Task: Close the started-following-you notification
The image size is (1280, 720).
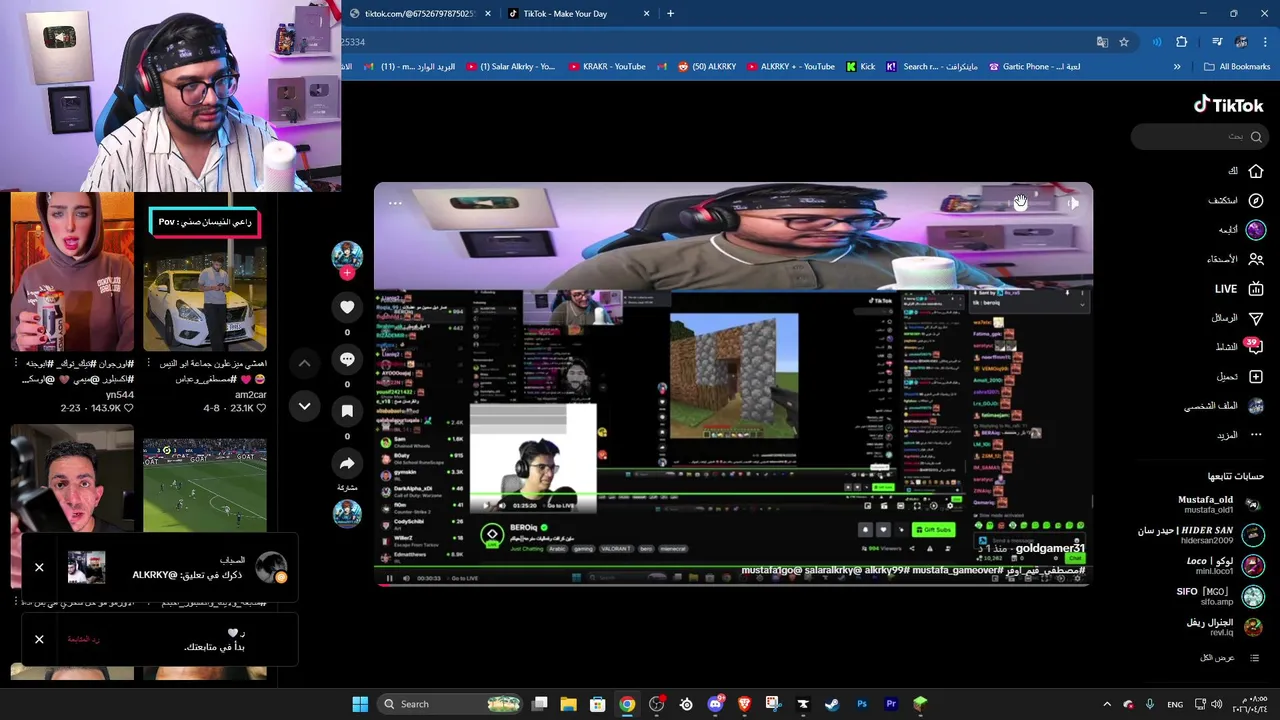Action: (x=39, y=639)
